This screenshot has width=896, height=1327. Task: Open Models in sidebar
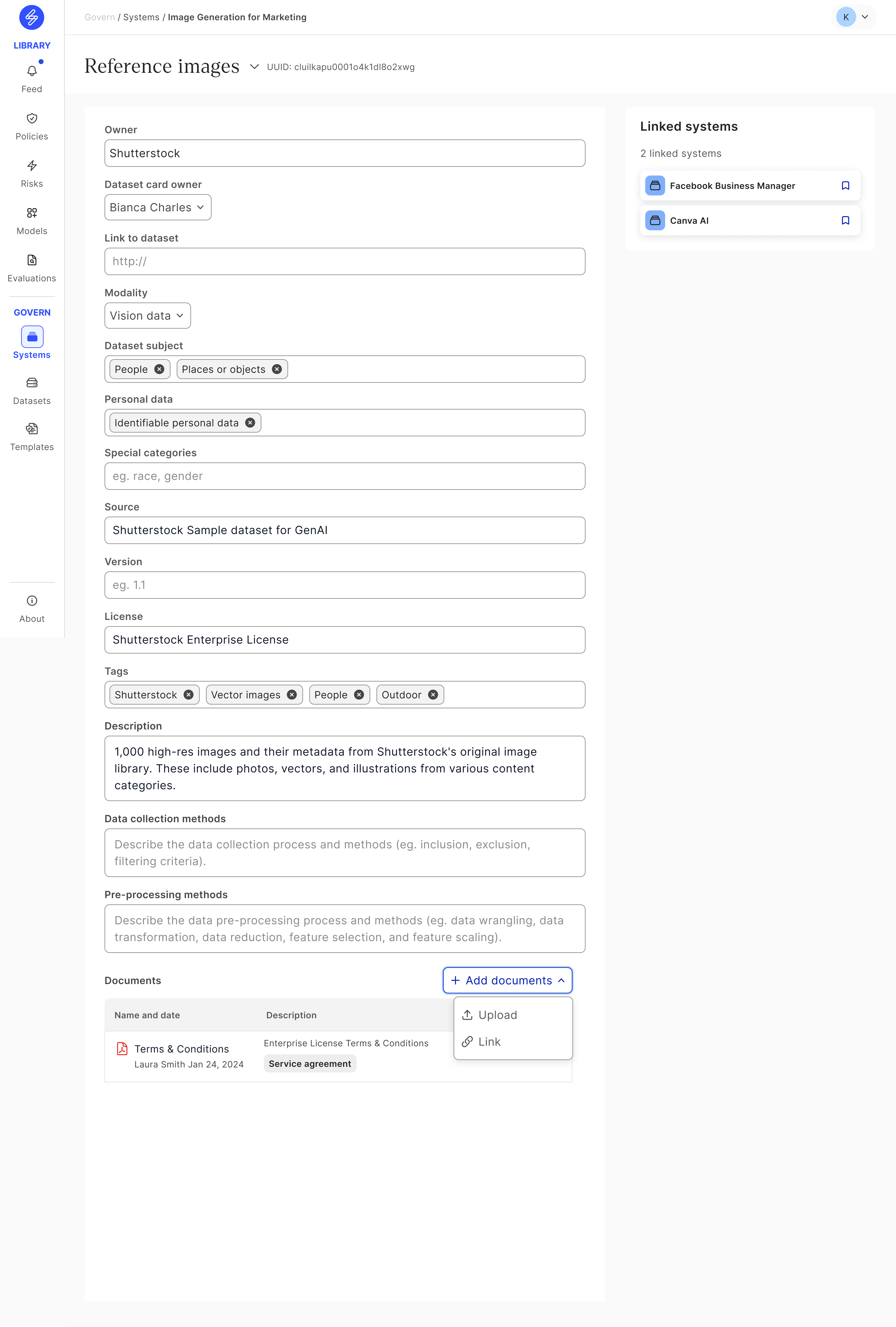32,221
